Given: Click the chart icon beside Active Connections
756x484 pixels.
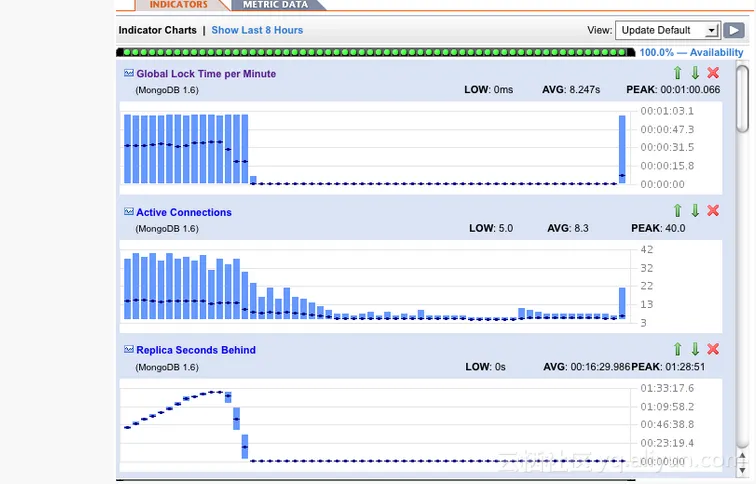Looking at the screenshot, I should click(129, 212).
